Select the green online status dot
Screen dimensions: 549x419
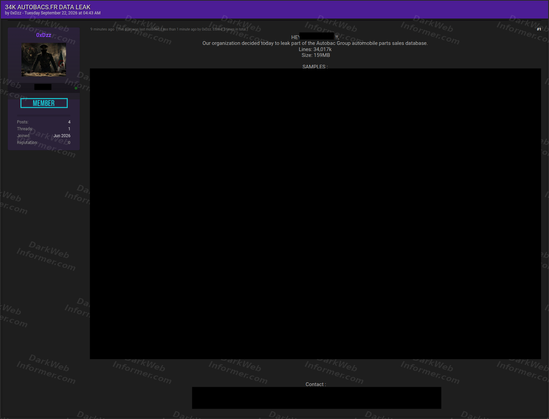[x=76, y=88]
